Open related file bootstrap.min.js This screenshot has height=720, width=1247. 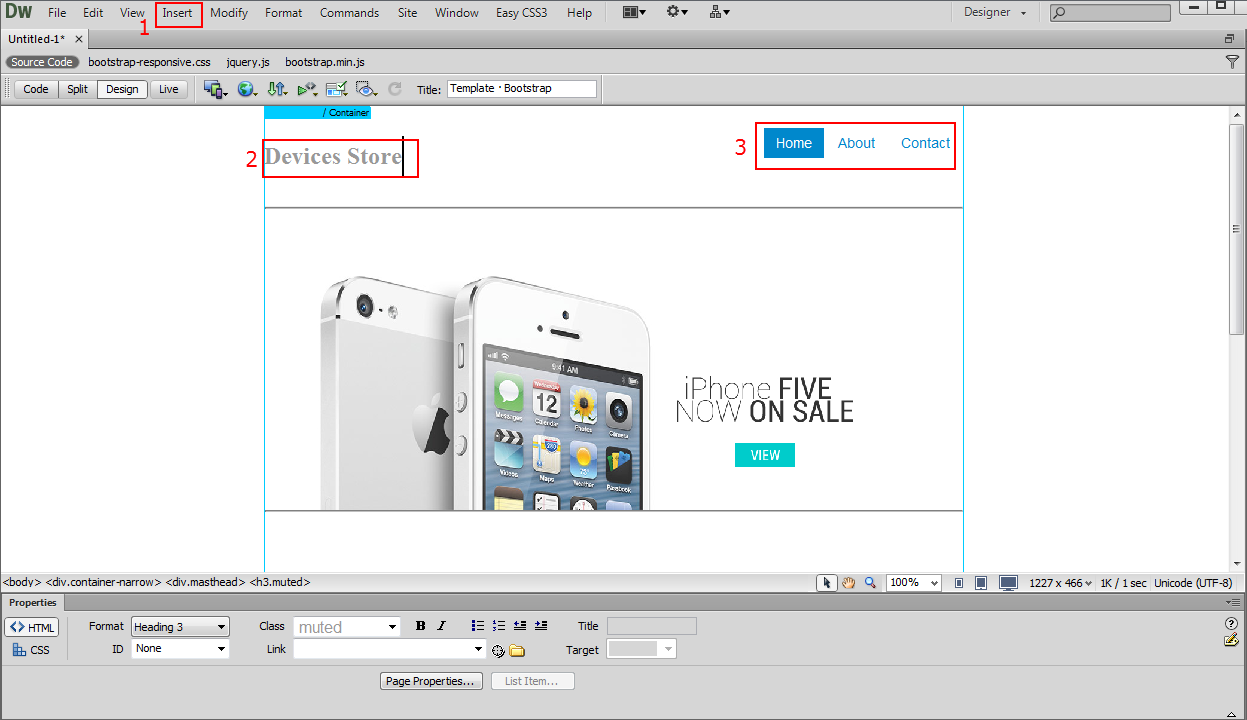tap(325, 62)
